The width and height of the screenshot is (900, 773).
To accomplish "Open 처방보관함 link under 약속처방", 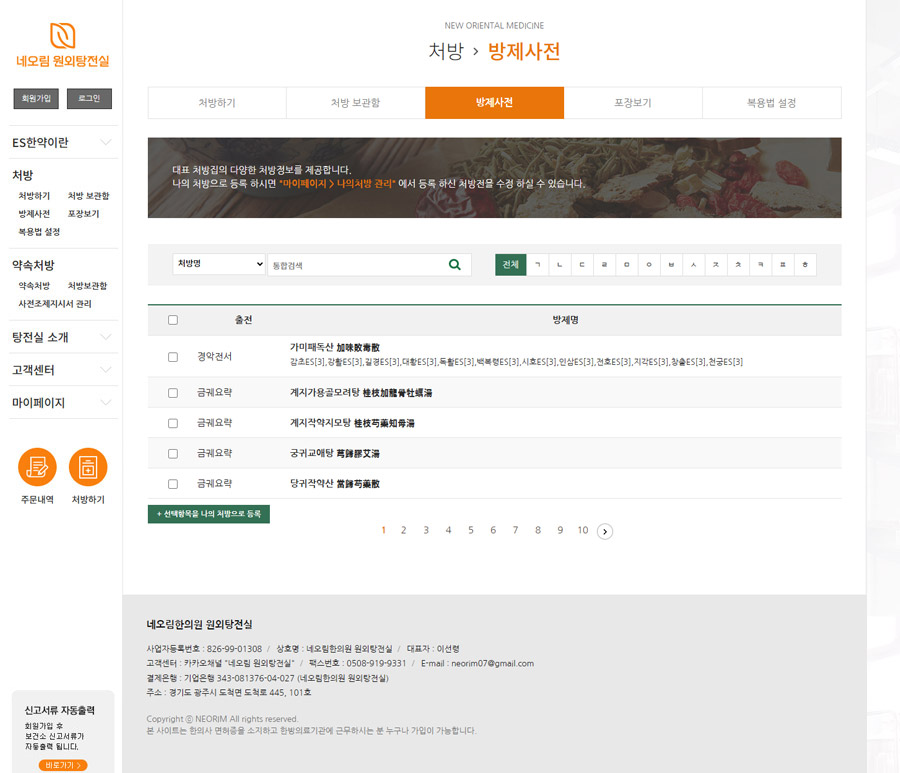I will point(87,286).
